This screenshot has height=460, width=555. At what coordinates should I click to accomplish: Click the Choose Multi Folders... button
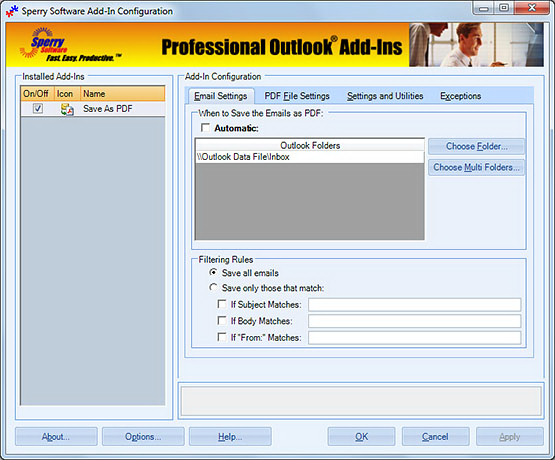click(476, 167)
